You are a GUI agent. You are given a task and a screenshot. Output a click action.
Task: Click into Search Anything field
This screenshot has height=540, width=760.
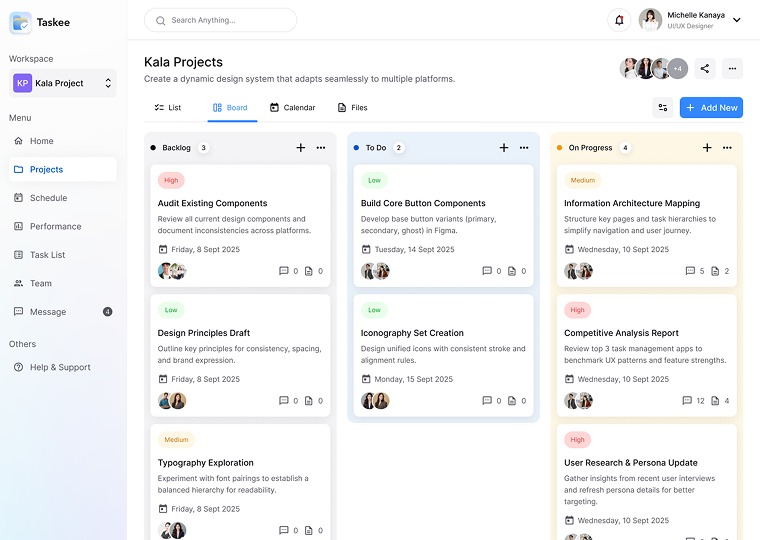(221, 20)
